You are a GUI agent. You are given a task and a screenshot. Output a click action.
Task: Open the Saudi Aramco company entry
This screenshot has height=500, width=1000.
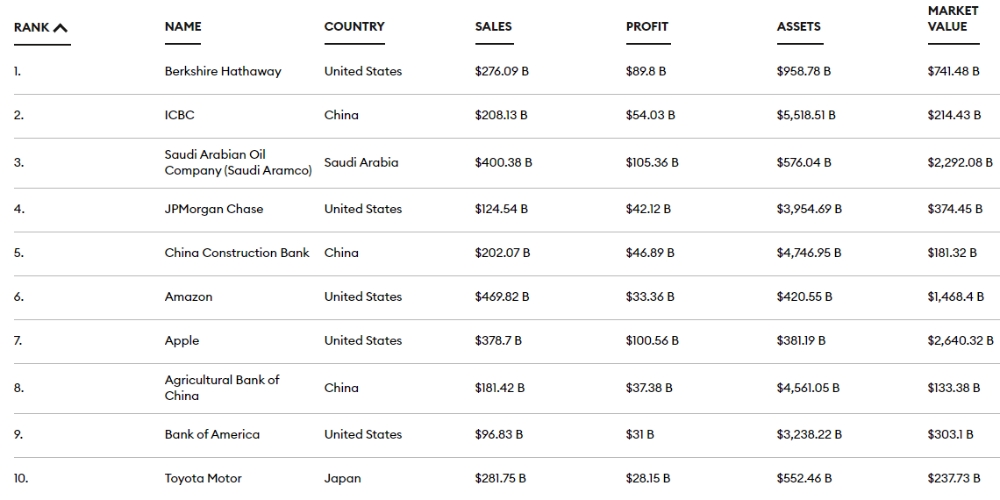click(x=238, y=163)
